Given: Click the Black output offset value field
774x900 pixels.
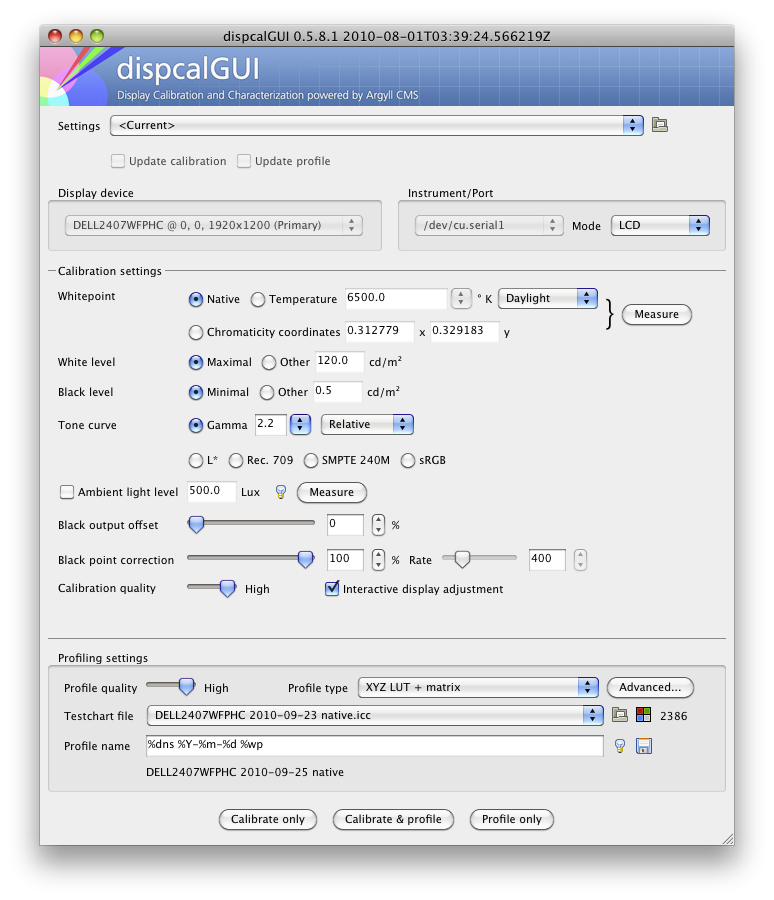Looking at the screenshot, I should click(345, 524).
